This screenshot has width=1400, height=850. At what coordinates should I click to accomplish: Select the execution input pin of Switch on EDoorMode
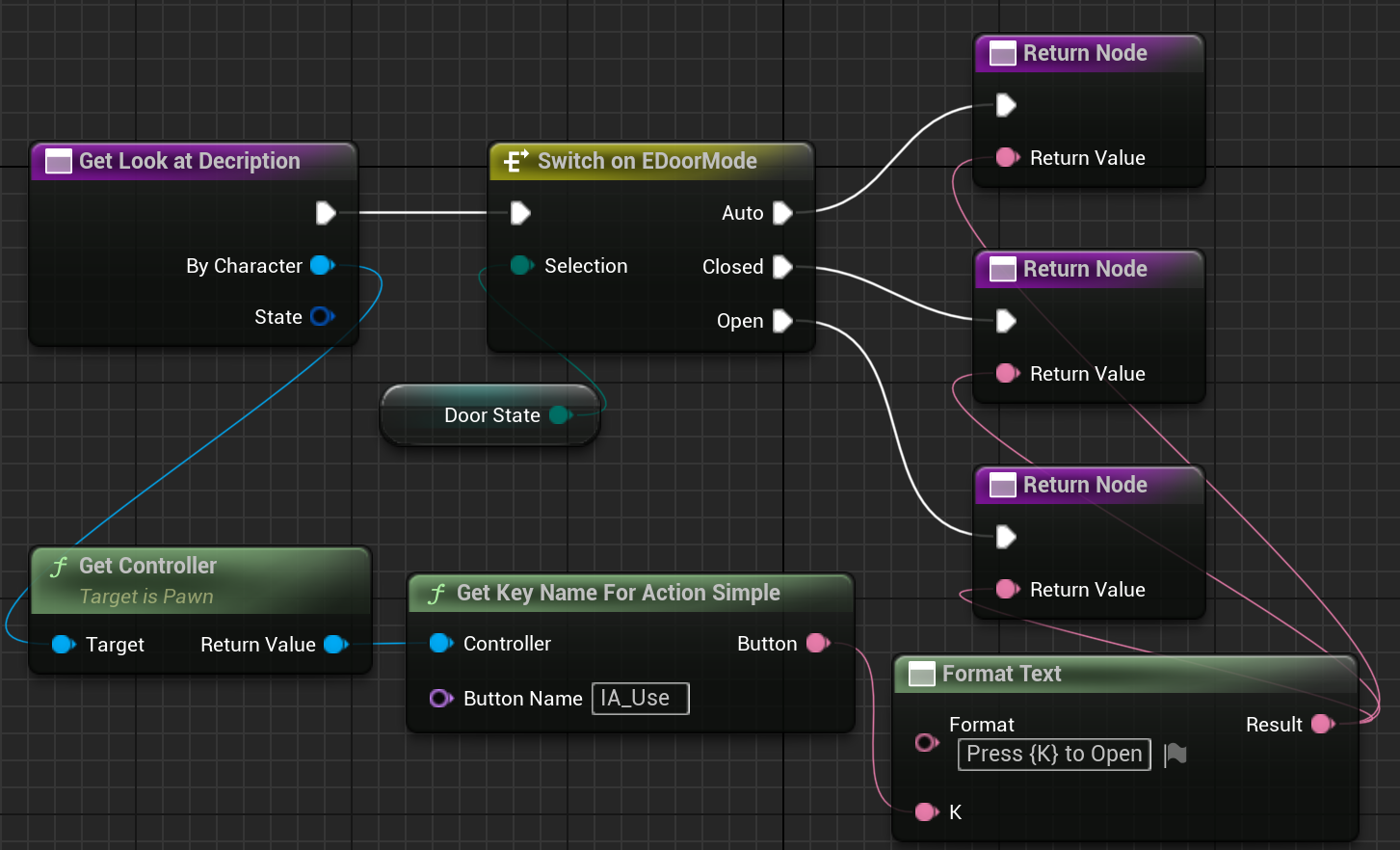tap(520, 213)
